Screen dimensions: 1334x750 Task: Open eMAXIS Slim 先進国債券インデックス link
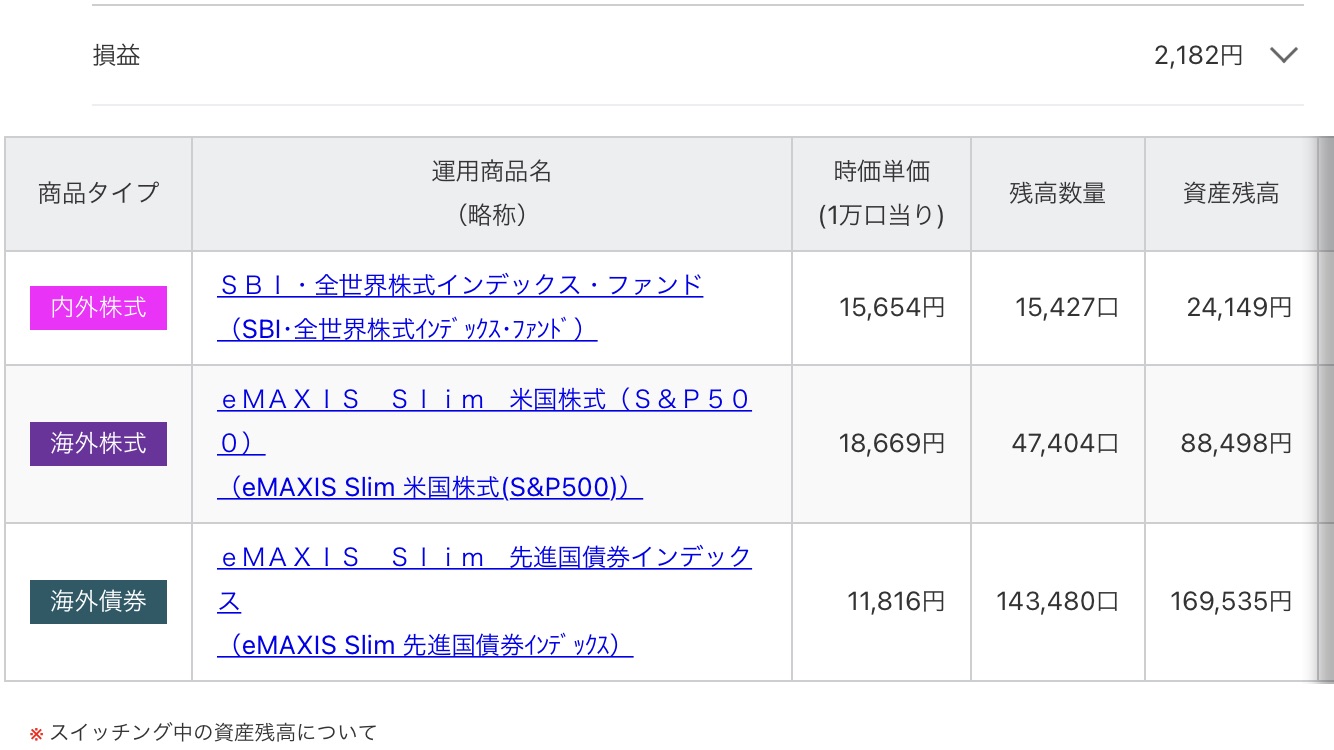[x=484, y=579]
